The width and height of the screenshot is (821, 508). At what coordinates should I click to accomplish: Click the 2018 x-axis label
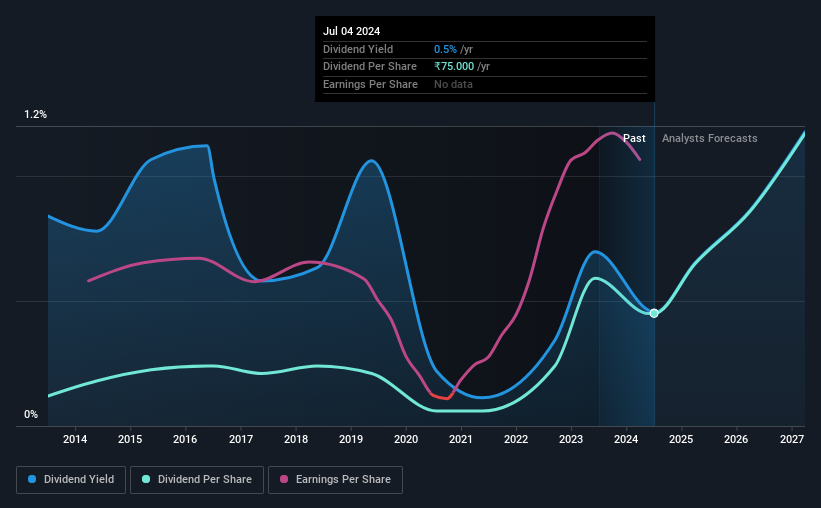click(296, 439)
